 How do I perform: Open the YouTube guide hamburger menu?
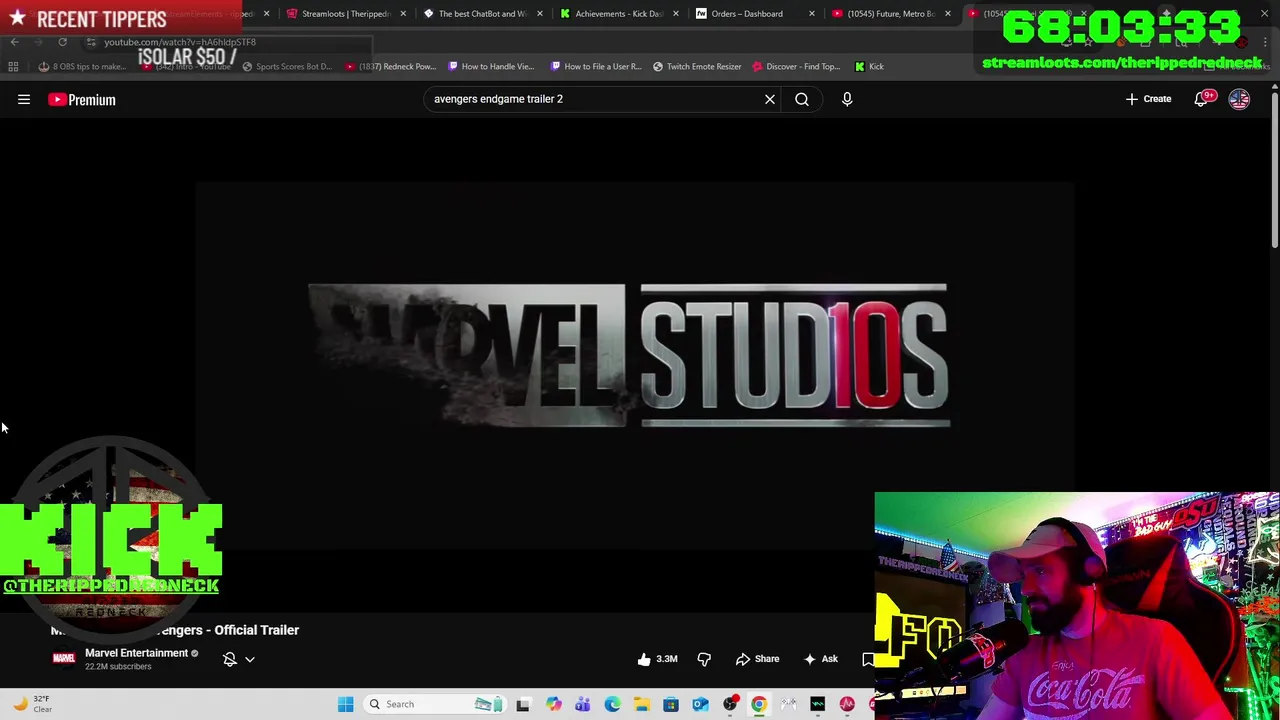pos(24,99)
